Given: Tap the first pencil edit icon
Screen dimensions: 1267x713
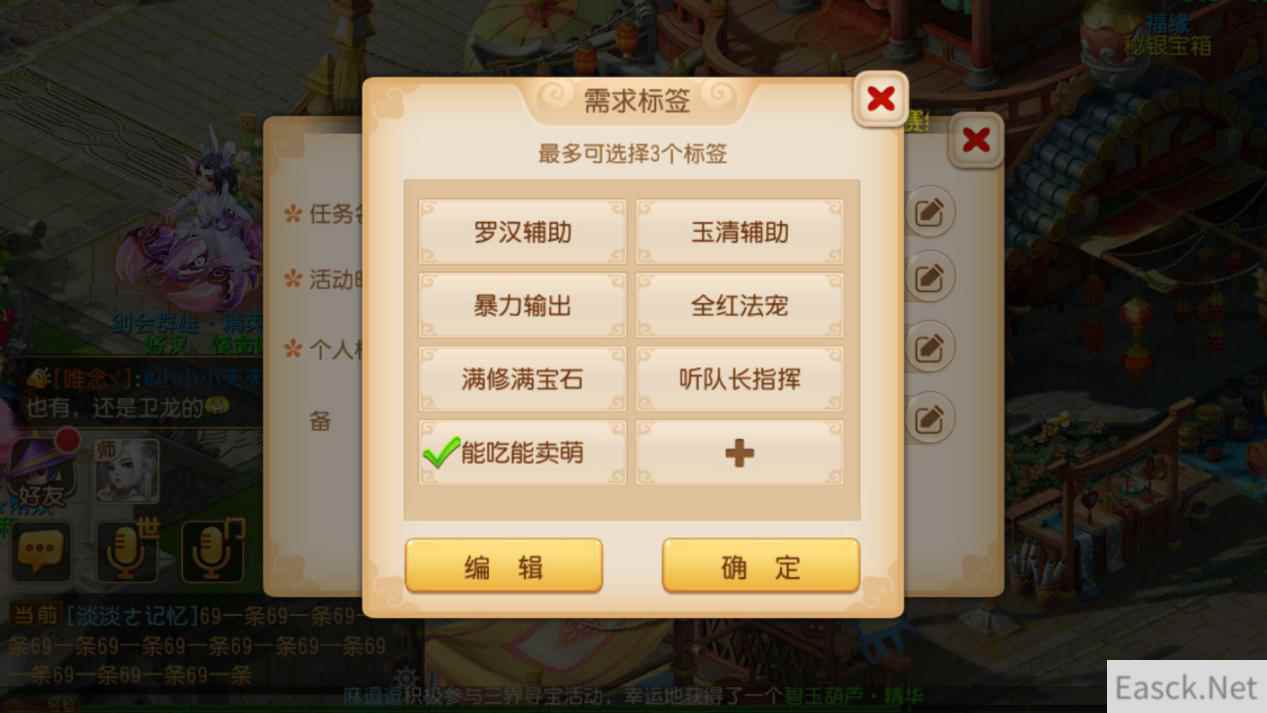Looking at the screenshot, I should [x=929, y=213].
